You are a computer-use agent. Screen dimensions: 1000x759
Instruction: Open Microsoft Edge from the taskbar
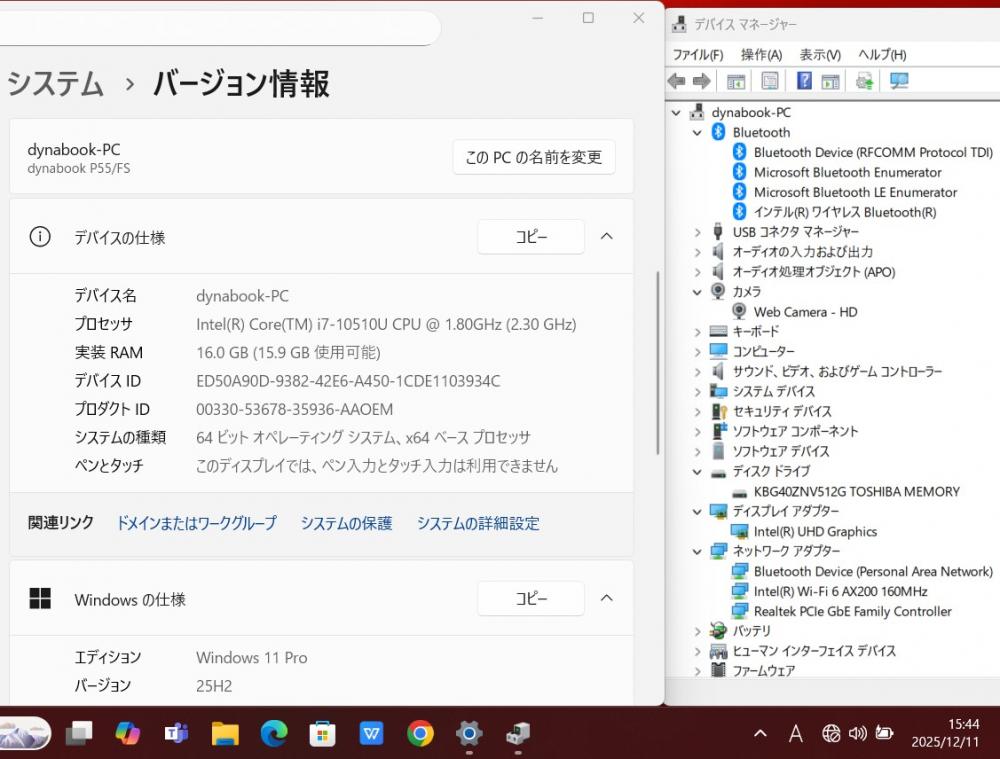click(x=274, y=734)
